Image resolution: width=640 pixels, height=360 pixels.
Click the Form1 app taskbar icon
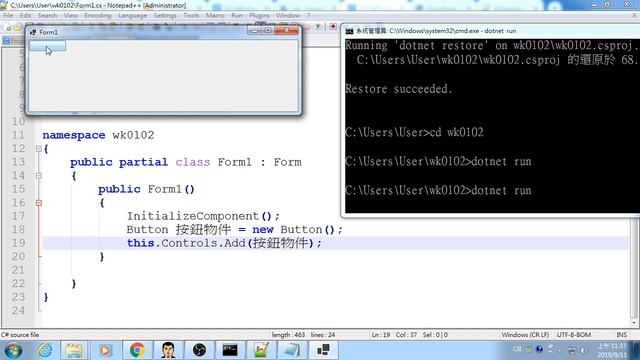point(323,350)
